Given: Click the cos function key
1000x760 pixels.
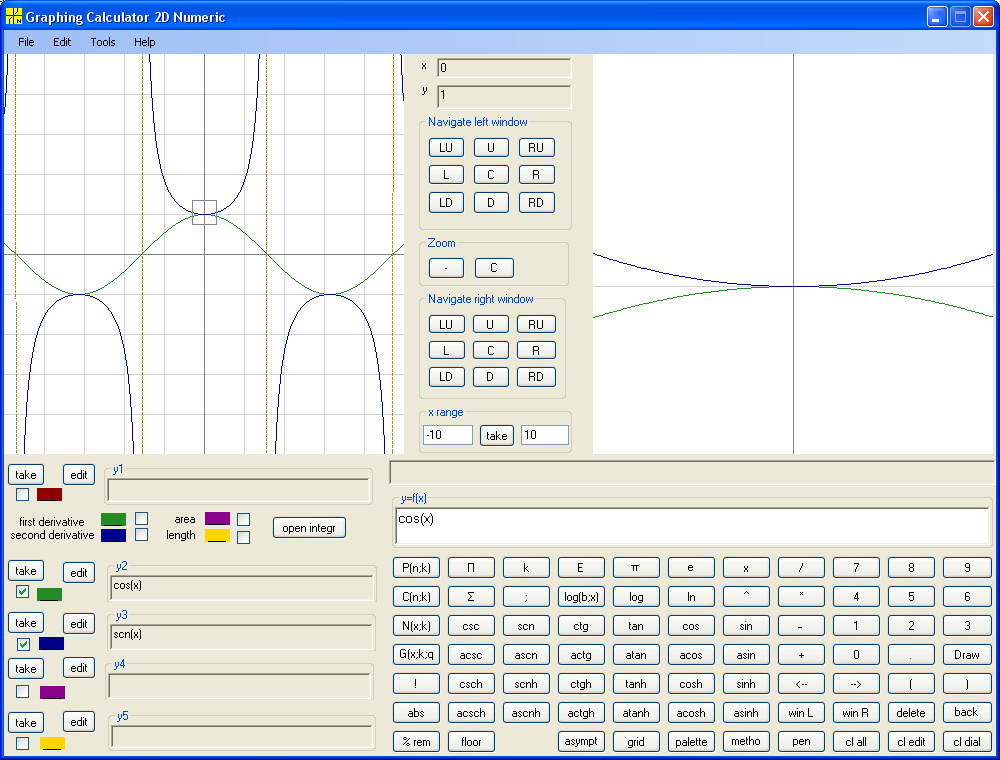Looking at the screenshot, I should point(691,626).
